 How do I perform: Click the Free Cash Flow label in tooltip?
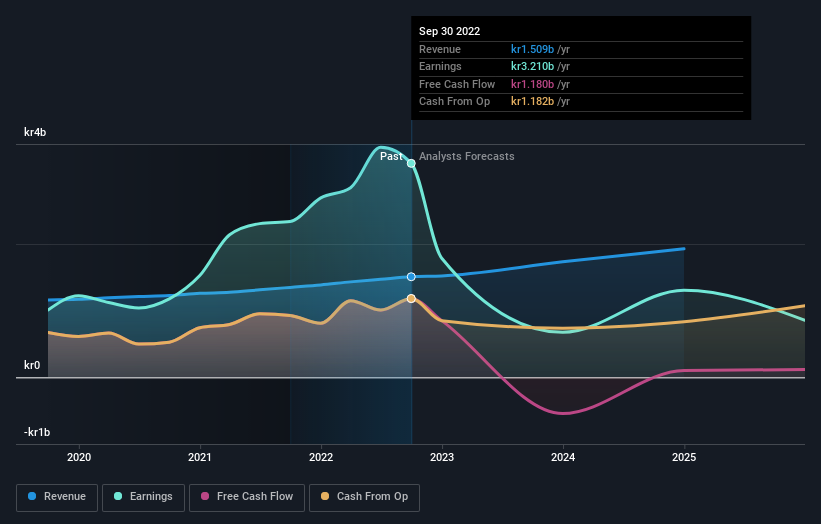(x=457, y=84)
